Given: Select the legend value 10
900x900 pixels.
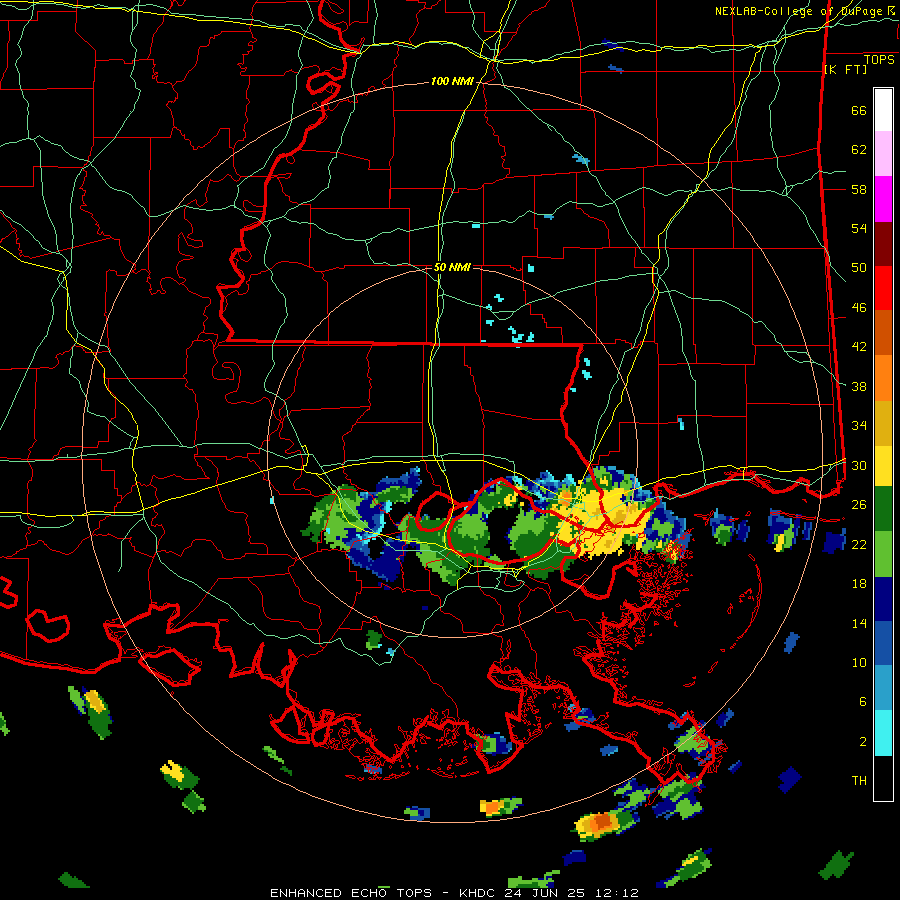Looking at the screenshot, I should [859, 662].
